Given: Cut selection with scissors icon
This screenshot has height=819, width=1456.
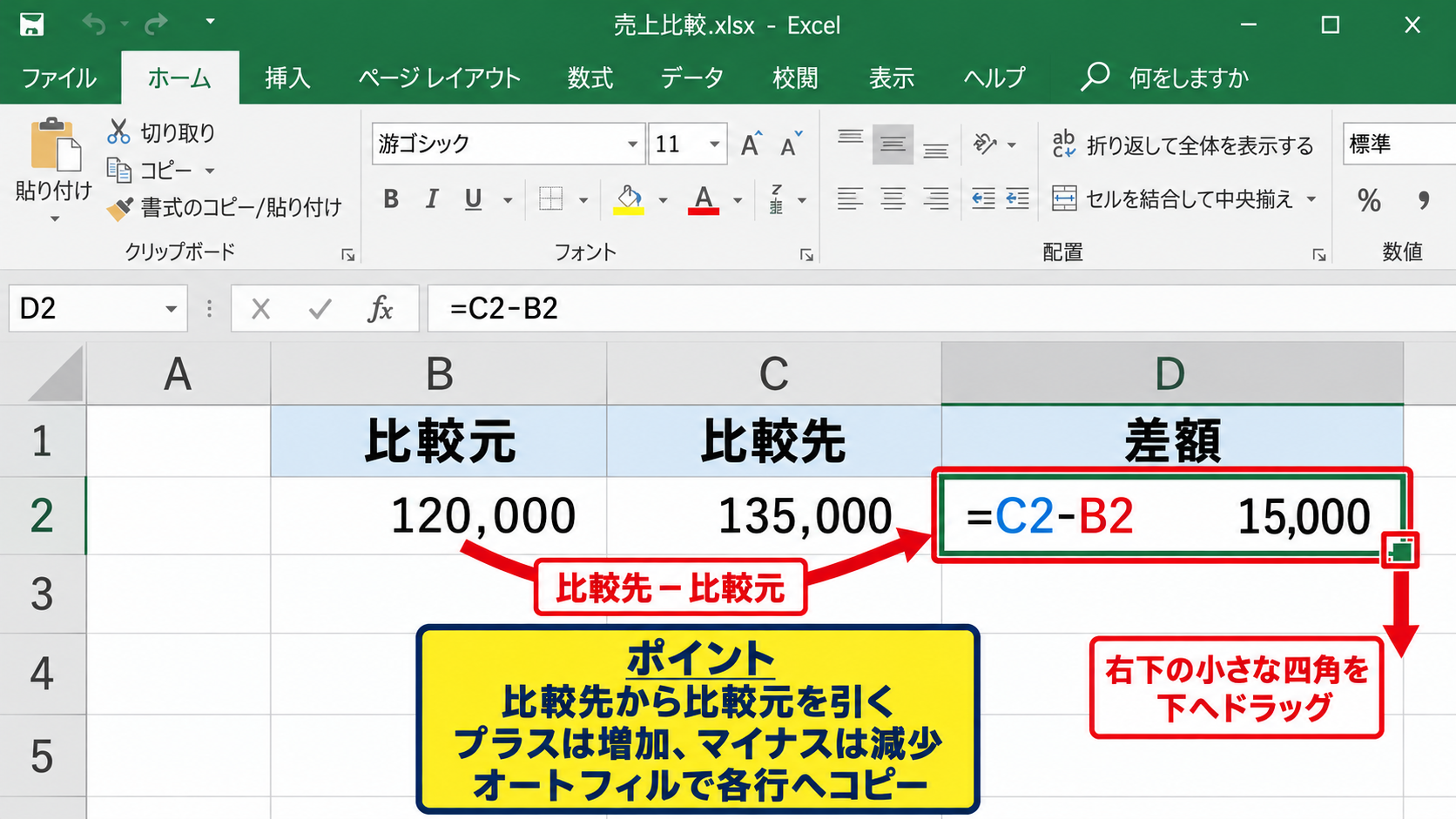Looking at the screenshot, I should 118,131.
